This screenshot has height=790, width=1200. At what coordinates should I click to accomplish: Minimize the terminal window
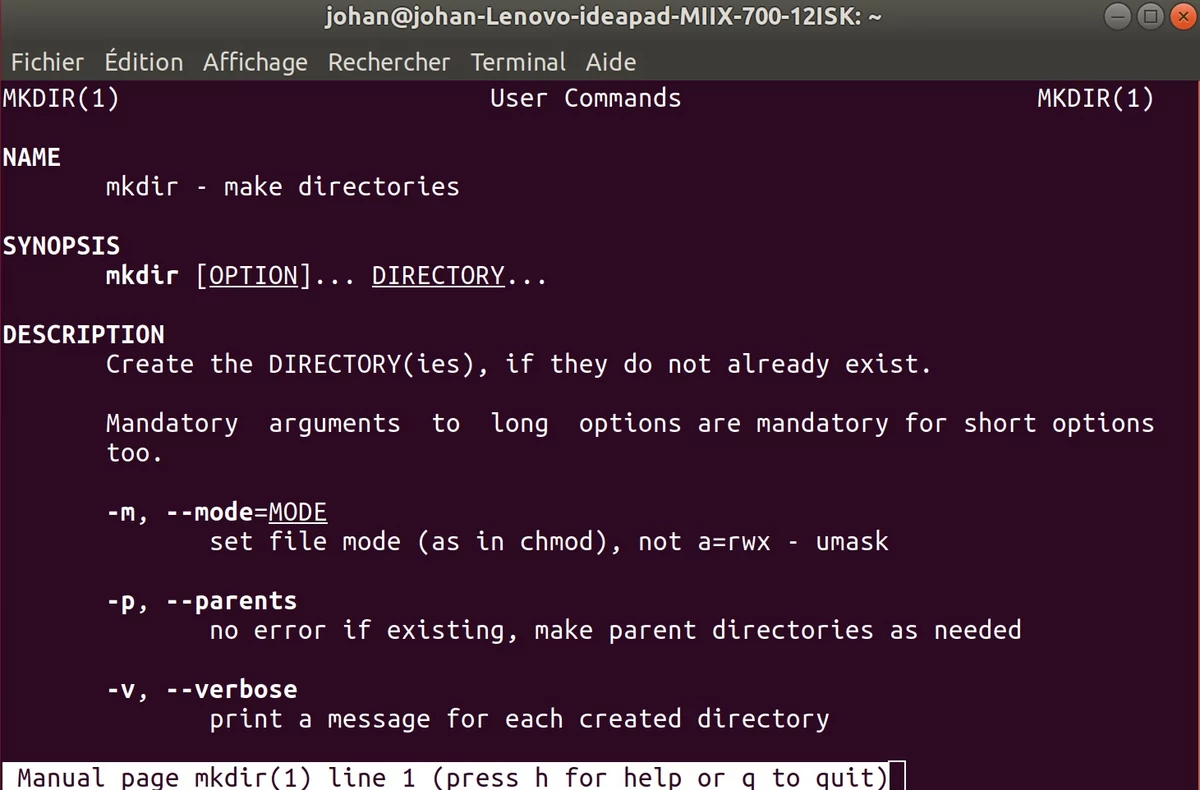(x=1119, y=17)
